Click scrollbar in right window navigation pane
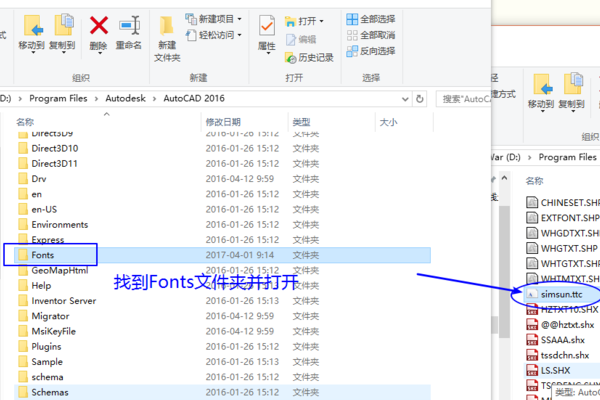600x400 pixels. pyautogui.click(x=505, y=272)
